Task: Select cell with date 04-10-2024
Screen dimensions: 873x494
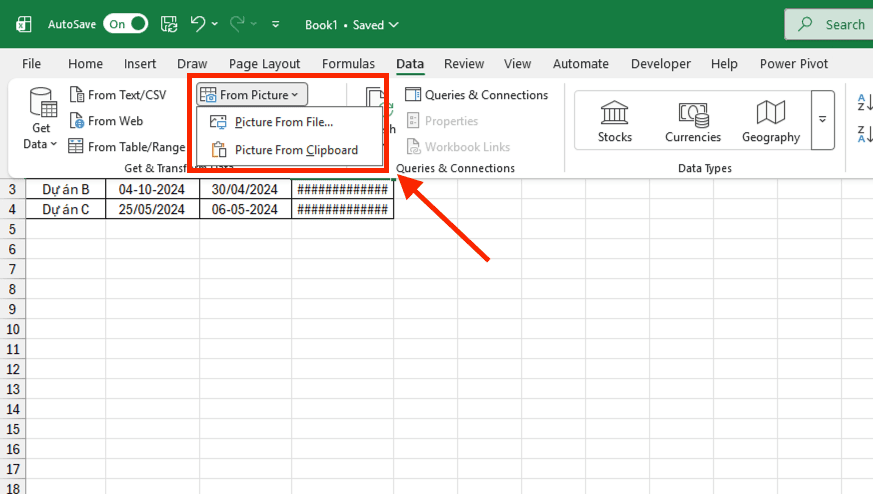Action: point(152,189)
